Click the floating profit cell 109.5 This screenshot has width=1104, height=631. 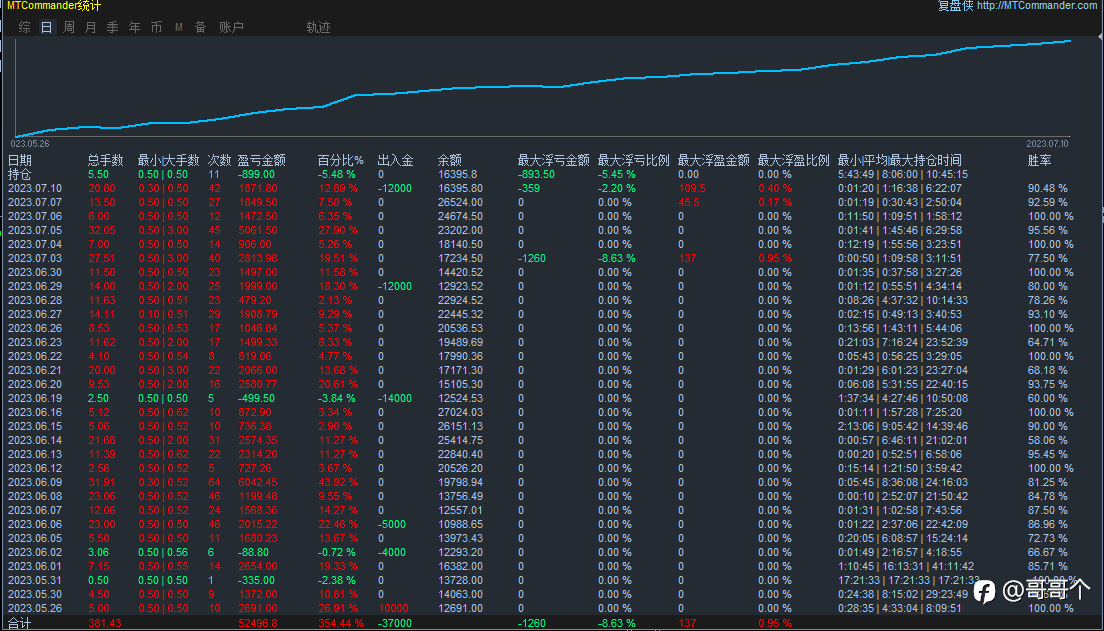[692, 189]
